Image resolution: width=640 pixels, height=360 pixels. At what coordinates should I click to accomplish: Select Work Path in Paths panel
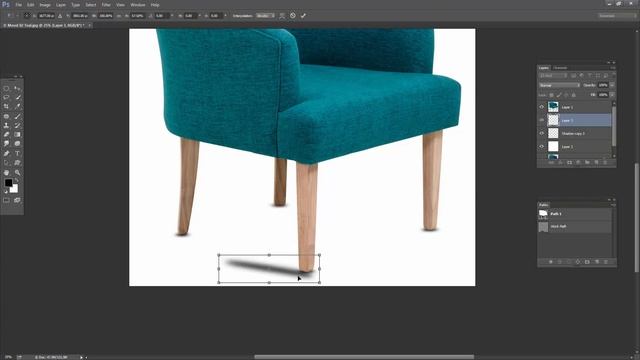pyautogui.click(x=575, y=227)
